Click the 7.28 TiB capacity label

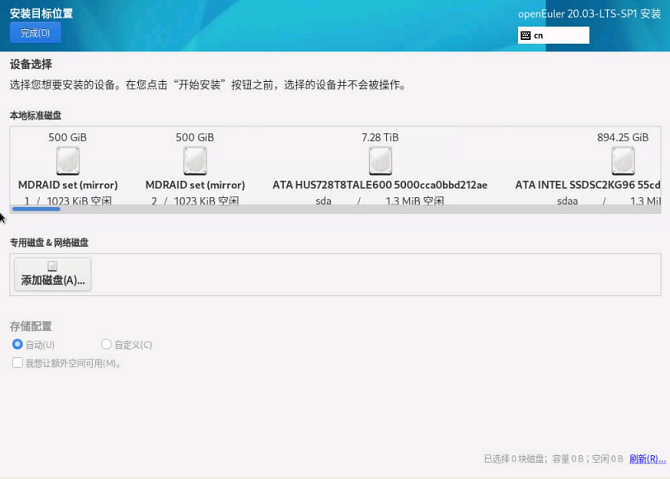click(x=380, y=137)
